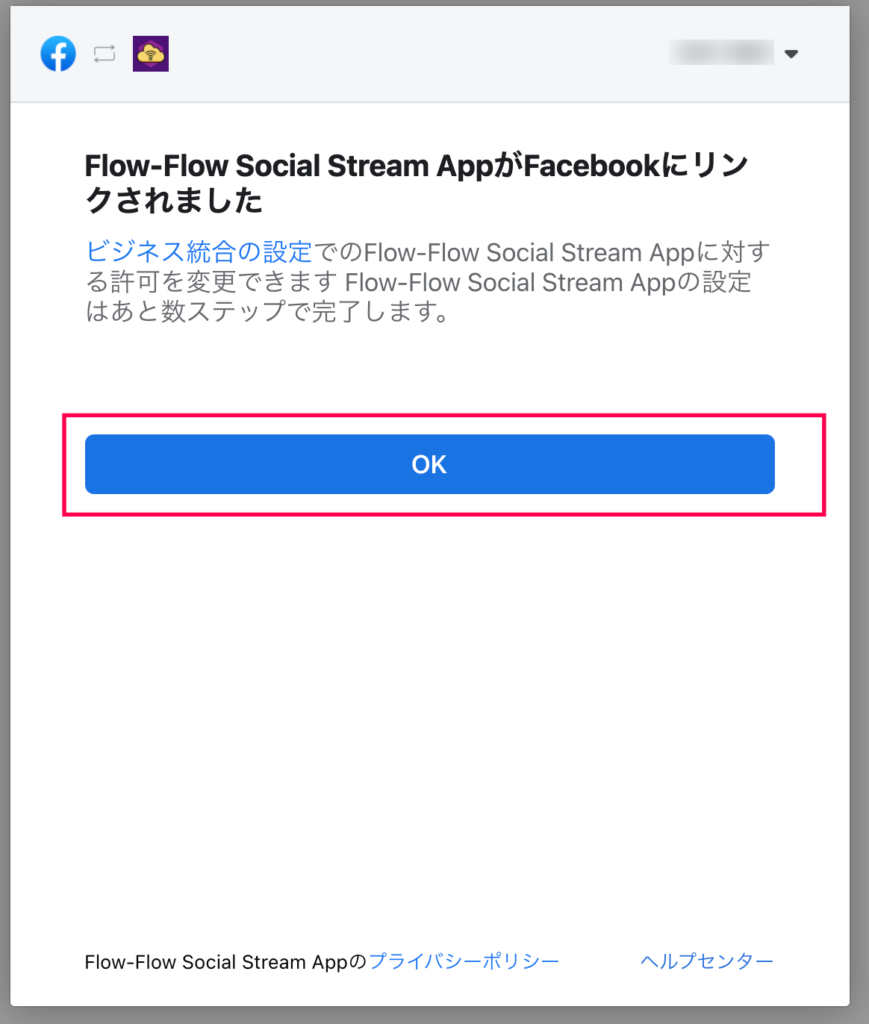The height and width of the screenshot is (1024, 869).
Task: Expand the account dropdown arrow
Action: click(791, 54)
